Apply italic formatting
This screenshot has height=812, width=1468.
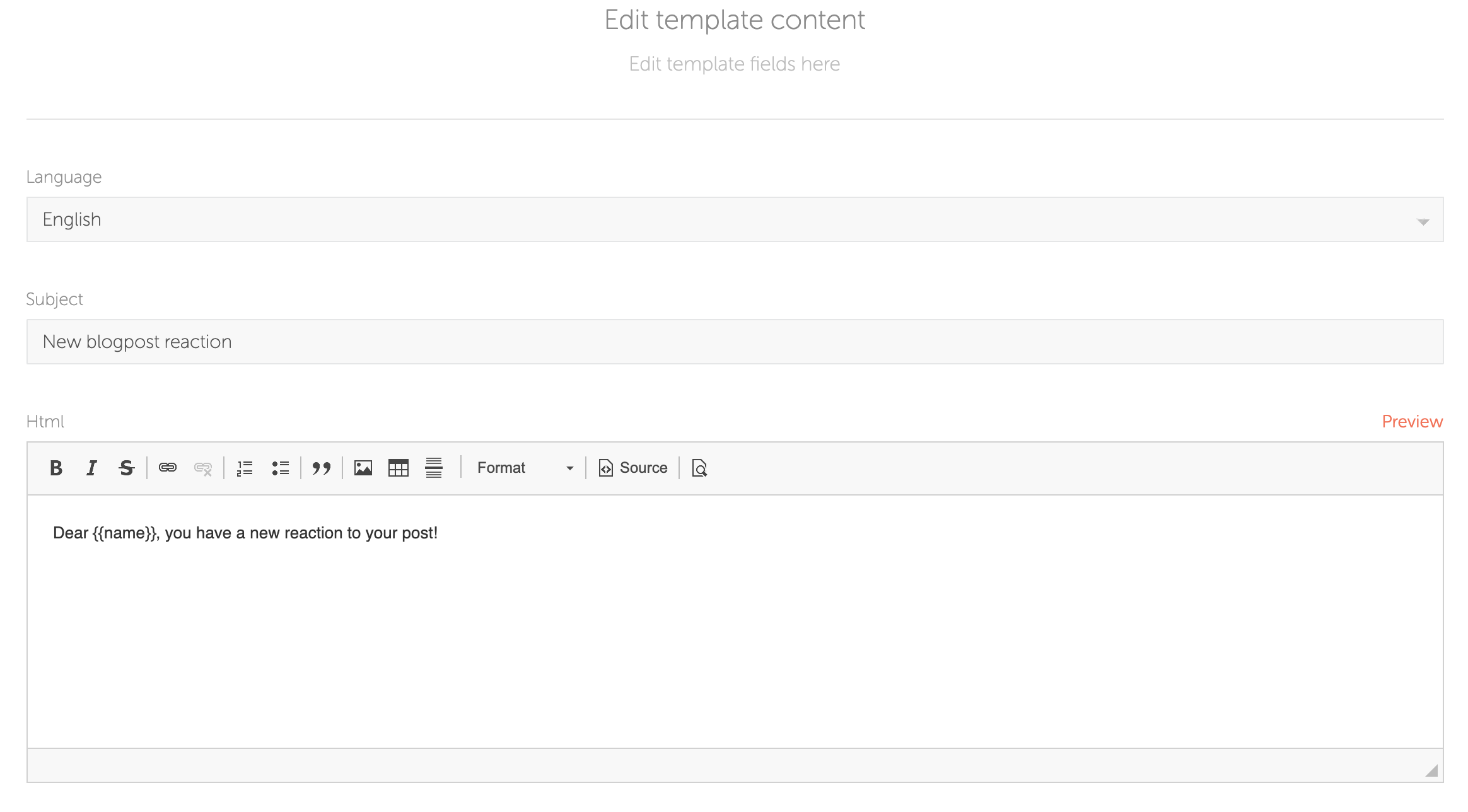[91, 468]
